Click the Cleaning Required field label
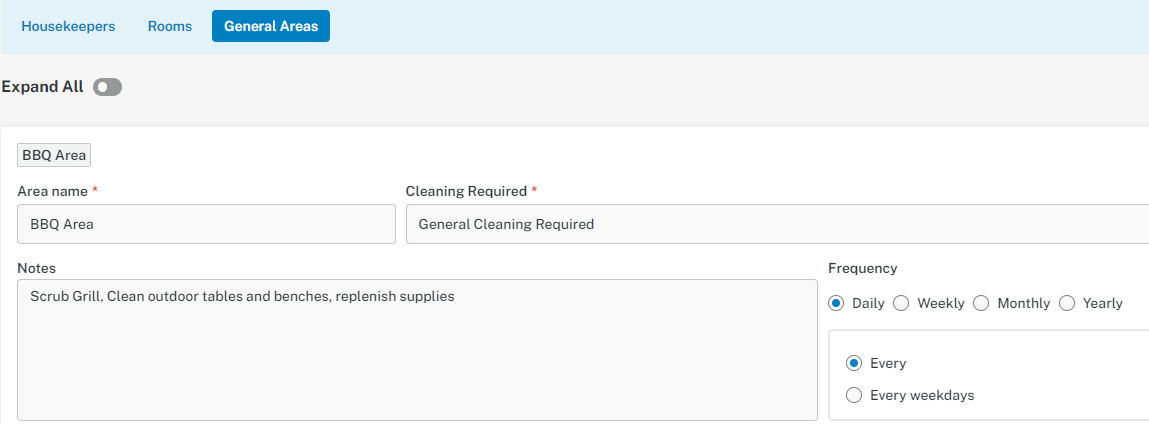 pyautogui.click(x=466, y=191)
